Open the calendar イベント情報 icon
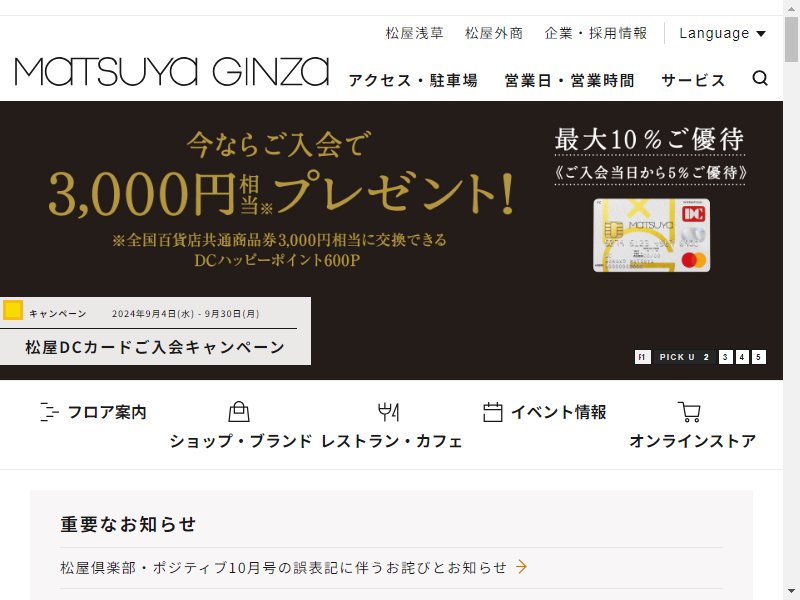800x600 pixels. (x=492, y=412)
